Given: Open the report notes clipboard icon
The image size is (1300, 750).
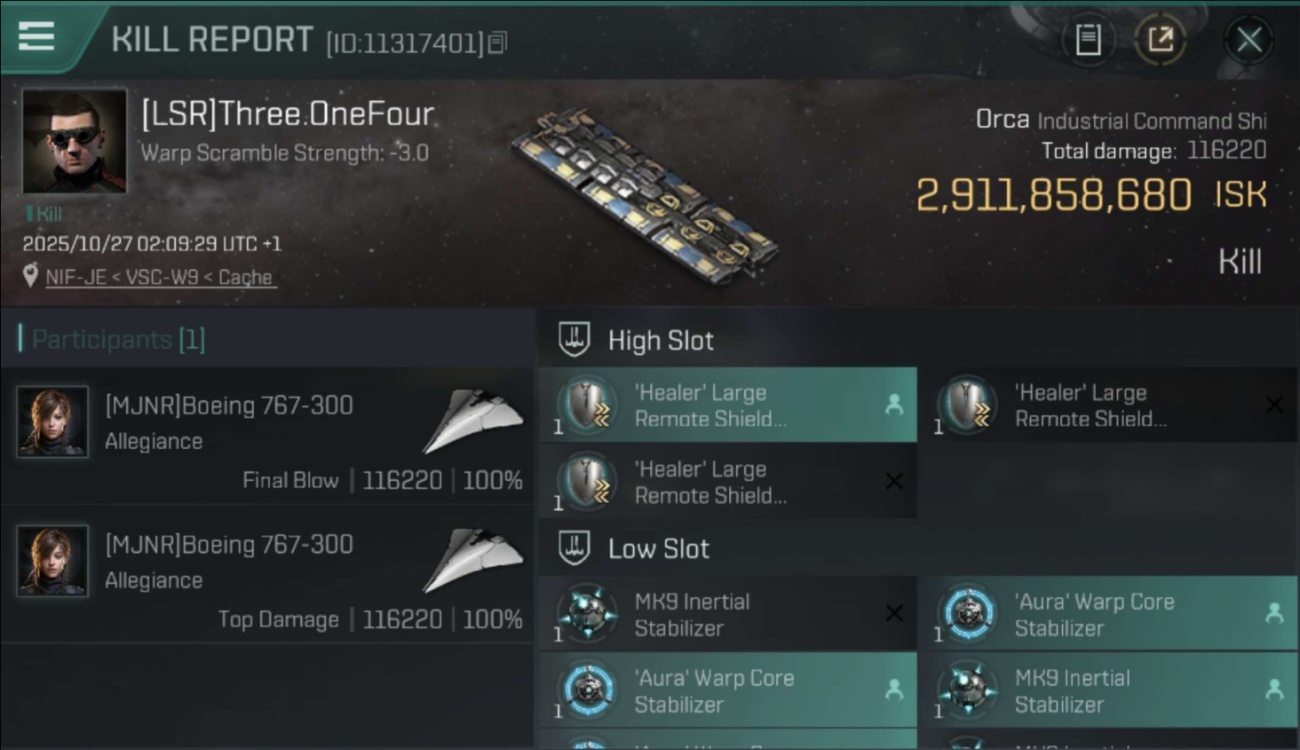Looking at the screenshot, I should click(1088, 40).
